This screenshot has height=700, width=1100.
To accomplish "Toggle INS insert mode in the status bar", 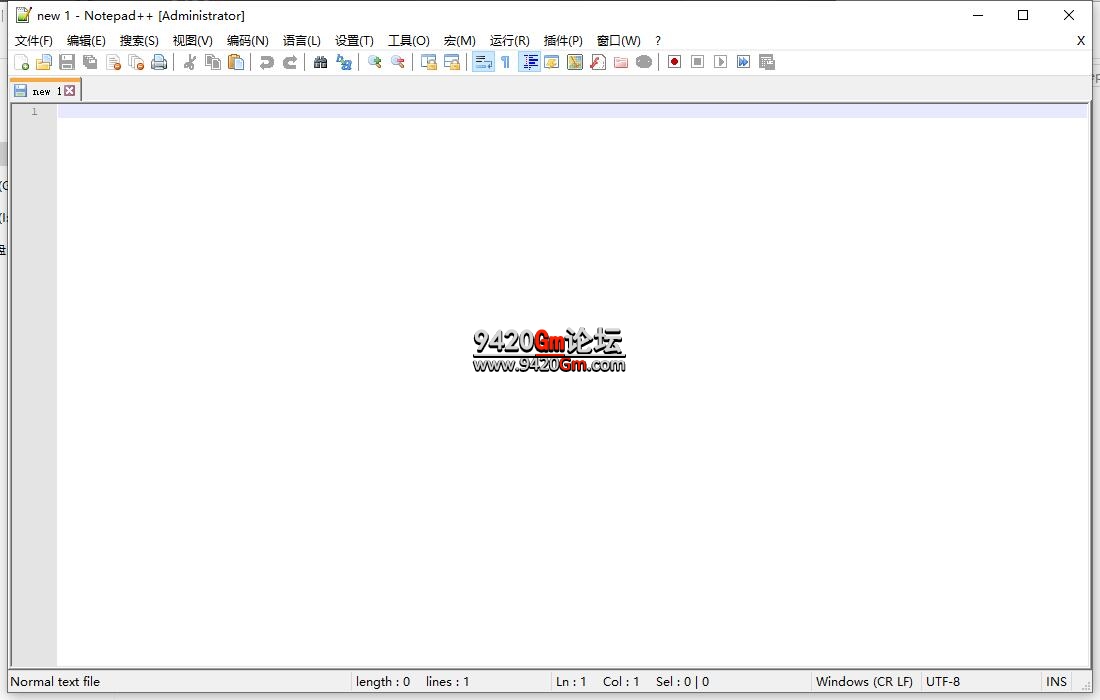I will (1057, 682).
